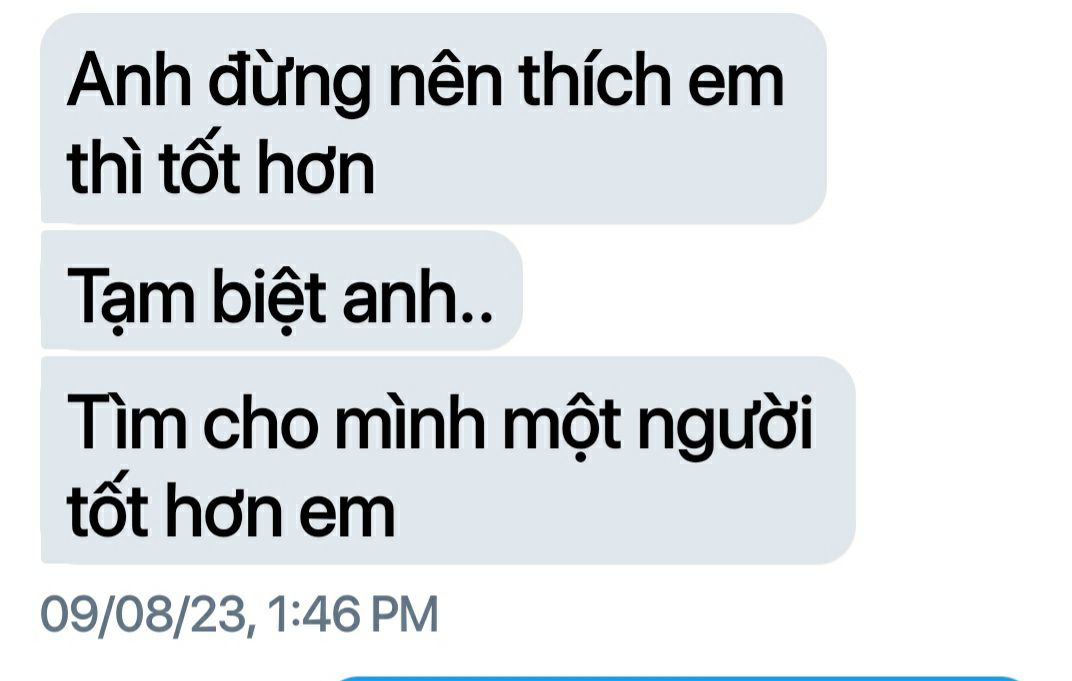
Task: Click the word 'đừng' in the first message
Action: coord(289,83)
